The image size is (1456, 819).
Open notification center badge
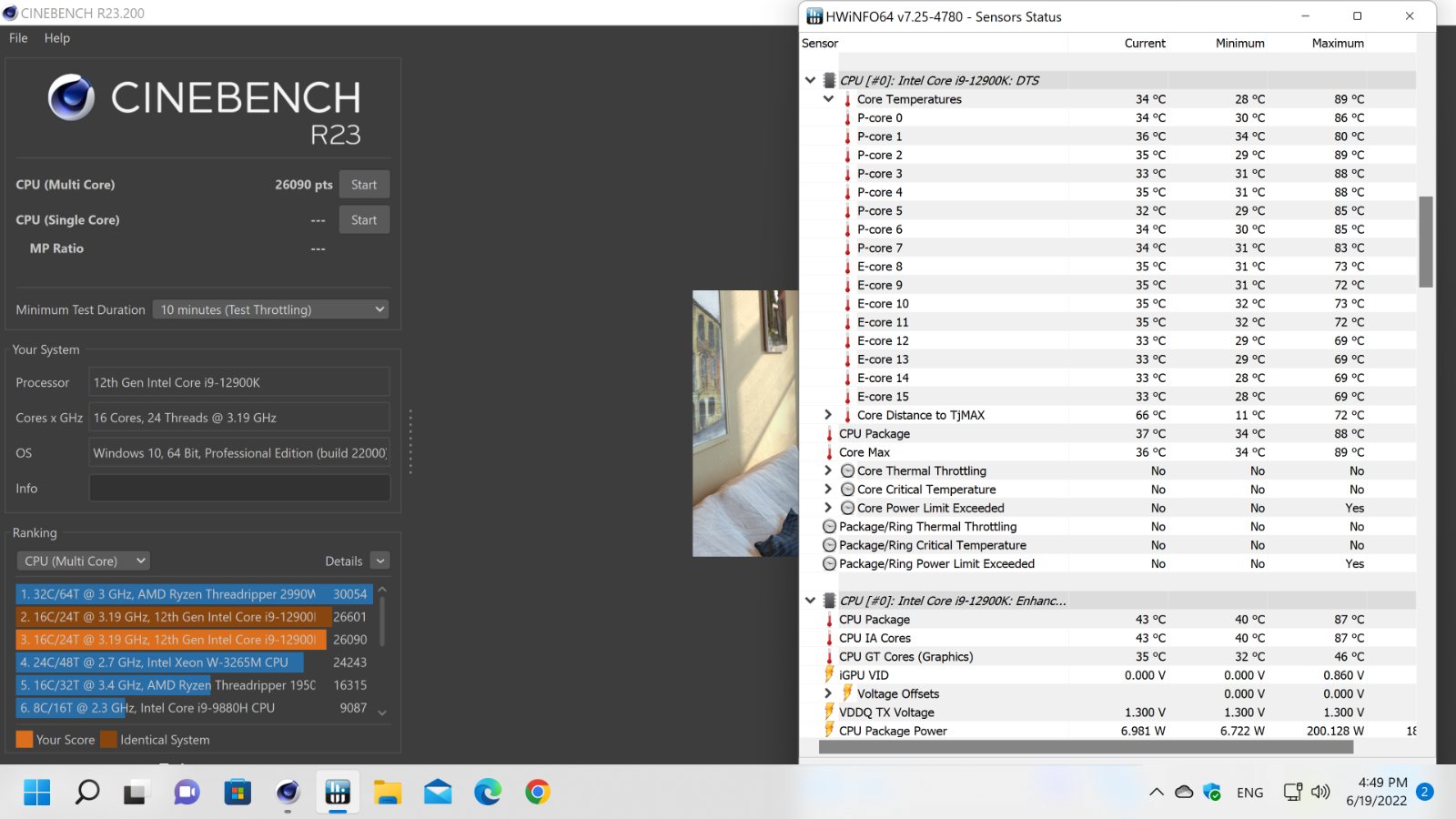pyautogui.click(x=1425, y=792)
